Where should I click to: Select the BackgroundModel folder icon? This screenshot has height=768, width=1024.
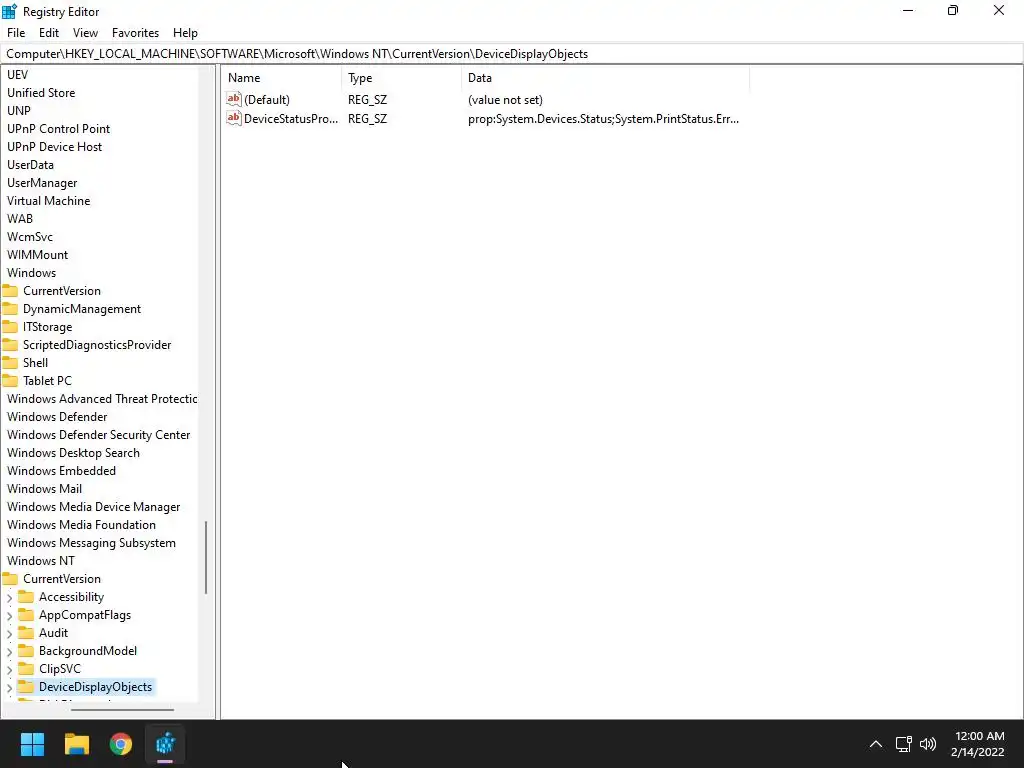[x=25, y=650]
